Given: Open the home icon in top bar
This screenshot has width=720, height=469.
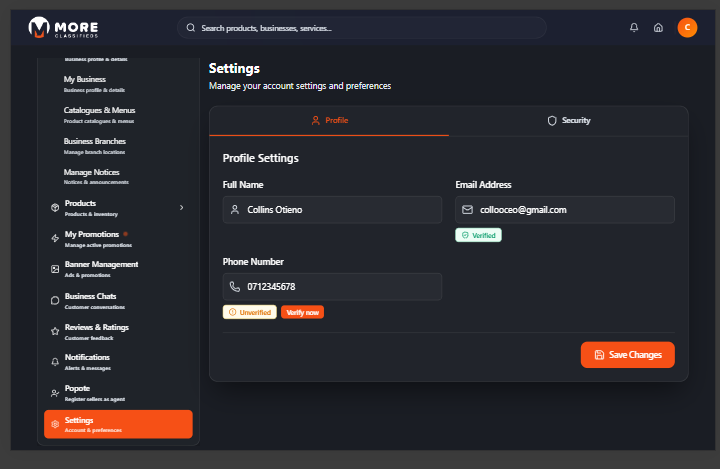Looking at the screenshot, I should [x=658, y=28].
